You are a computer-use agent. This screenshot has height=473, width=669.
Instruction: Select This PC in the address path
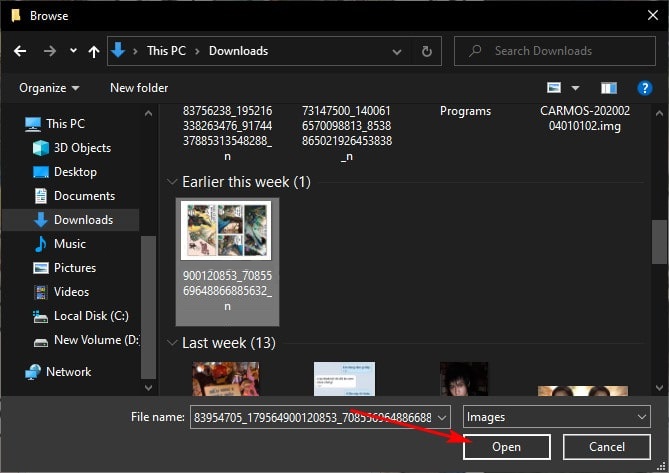pos(166,51)
